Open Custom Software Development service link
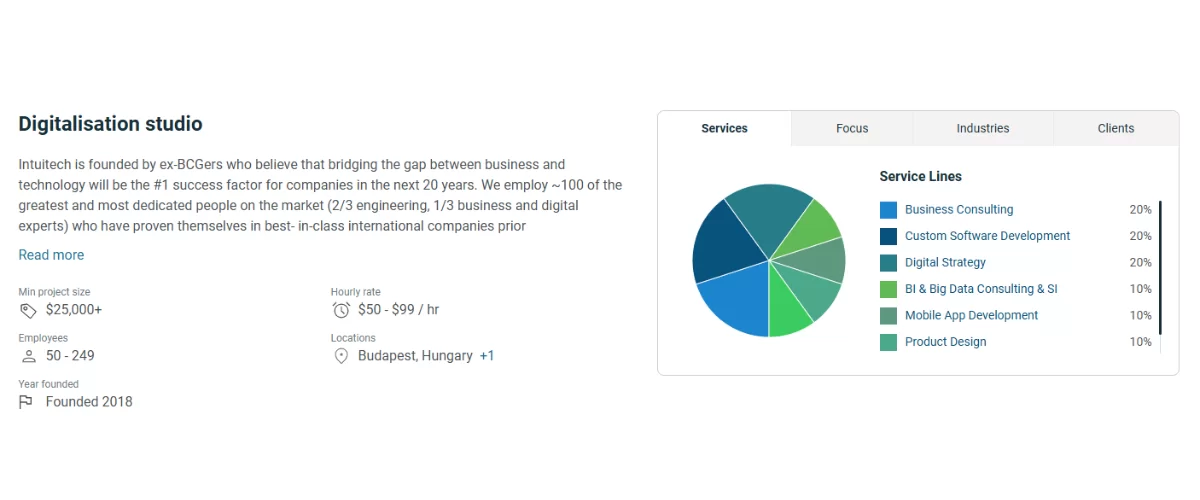The width and height of the screenshot is (1200, 500). tap(987, 236)
